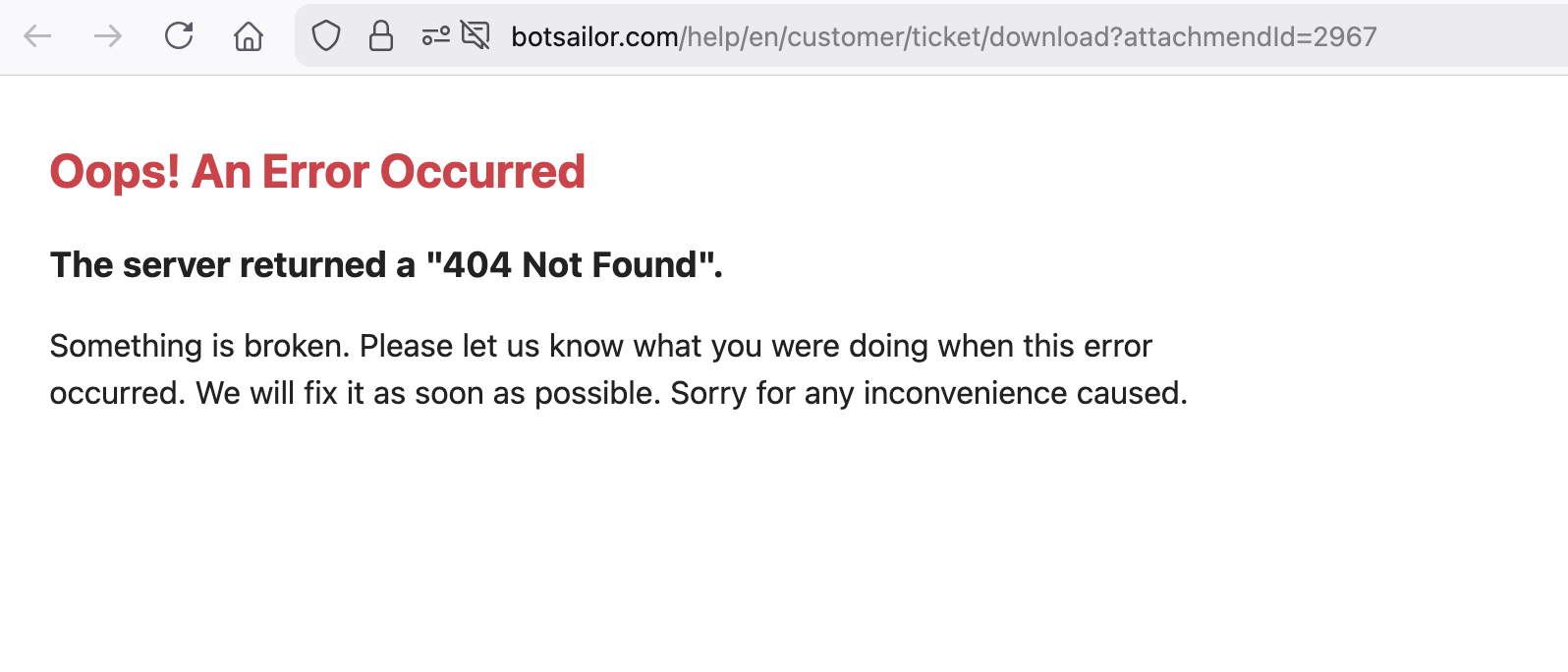Viewport: 1568px width, 672px height.
Task: Click the attachmendId=2967 part of the URL
Action: pos(1250,37)
